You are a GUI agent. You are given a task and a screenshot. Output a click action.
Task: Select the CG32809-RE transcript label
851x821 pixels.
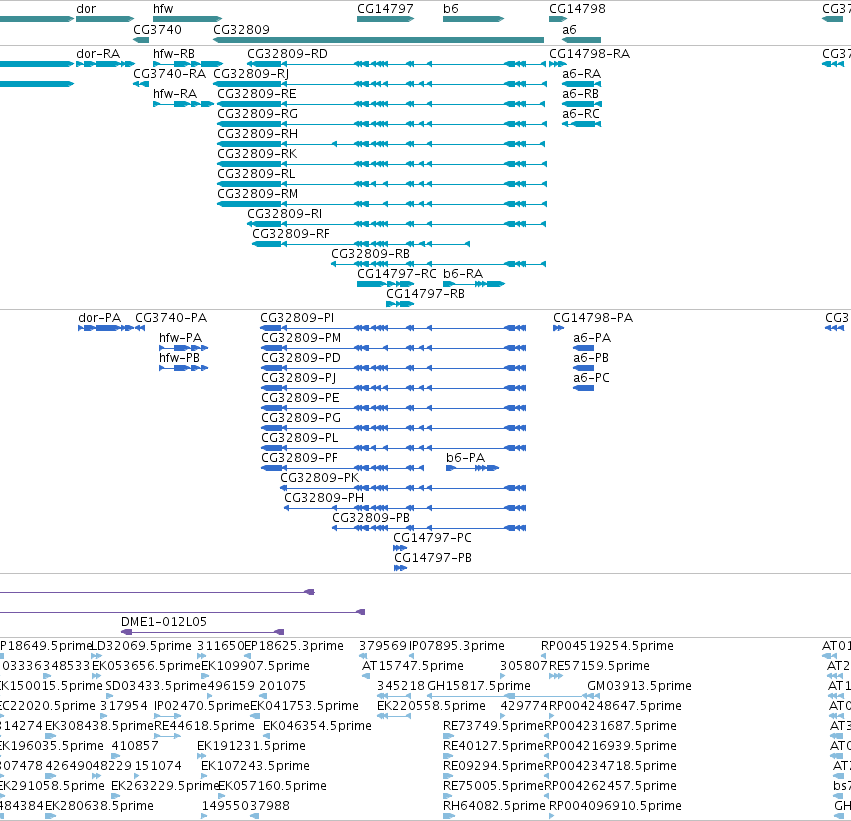(257, 94)
